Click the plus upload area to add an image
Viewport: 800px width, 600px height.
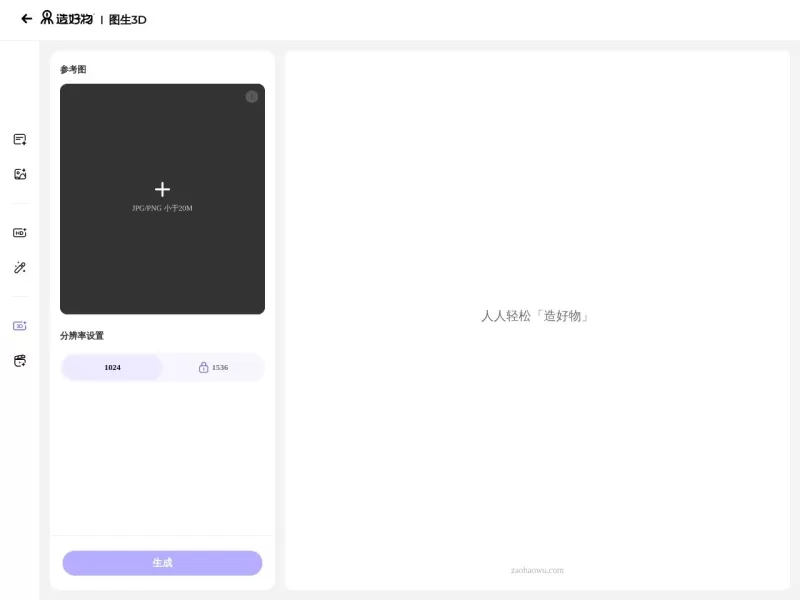click(x=162, y=188)
